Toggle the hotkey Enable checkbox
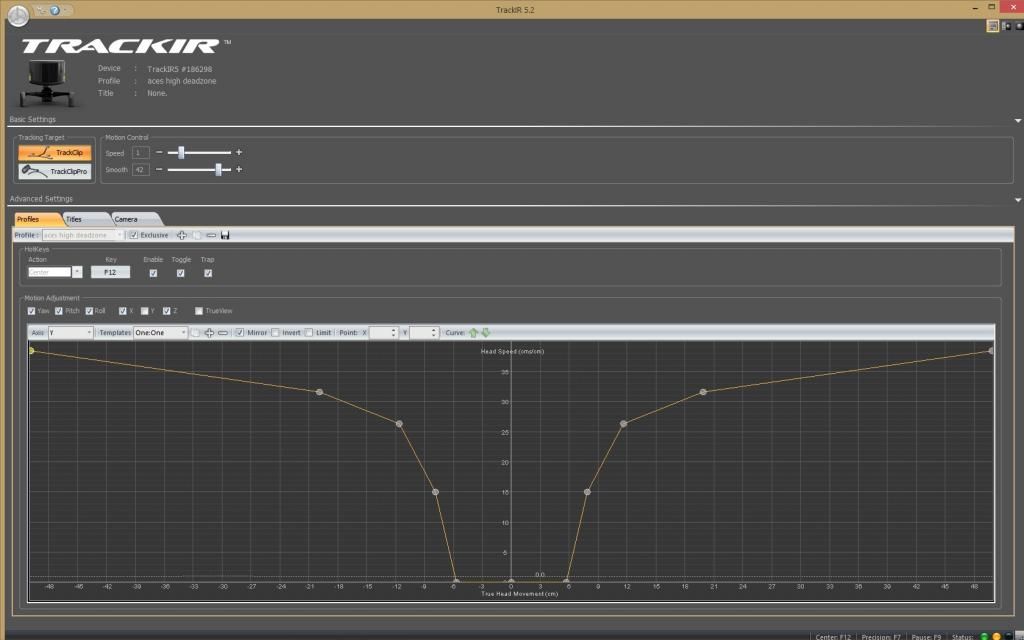 153,273
